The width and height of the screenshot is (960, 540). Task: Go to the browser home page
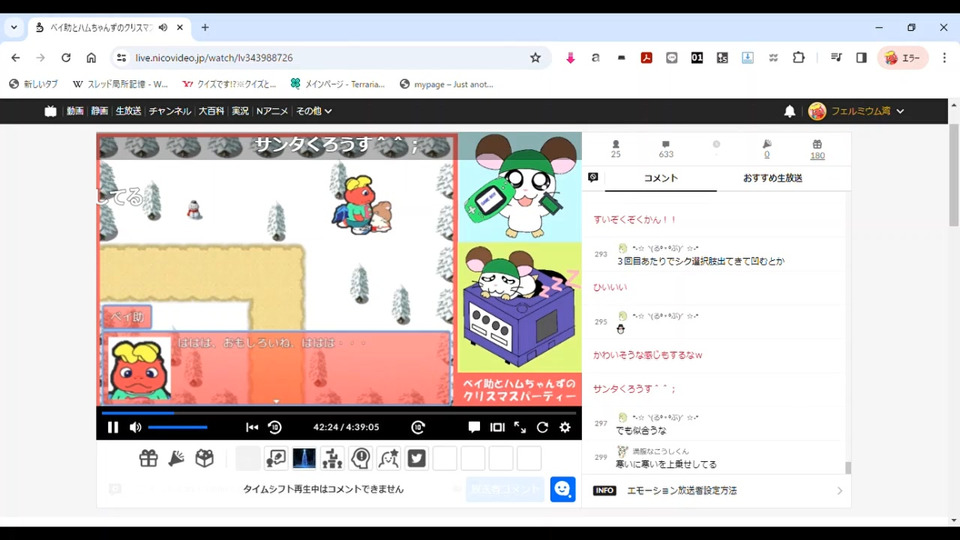[91, 58]
